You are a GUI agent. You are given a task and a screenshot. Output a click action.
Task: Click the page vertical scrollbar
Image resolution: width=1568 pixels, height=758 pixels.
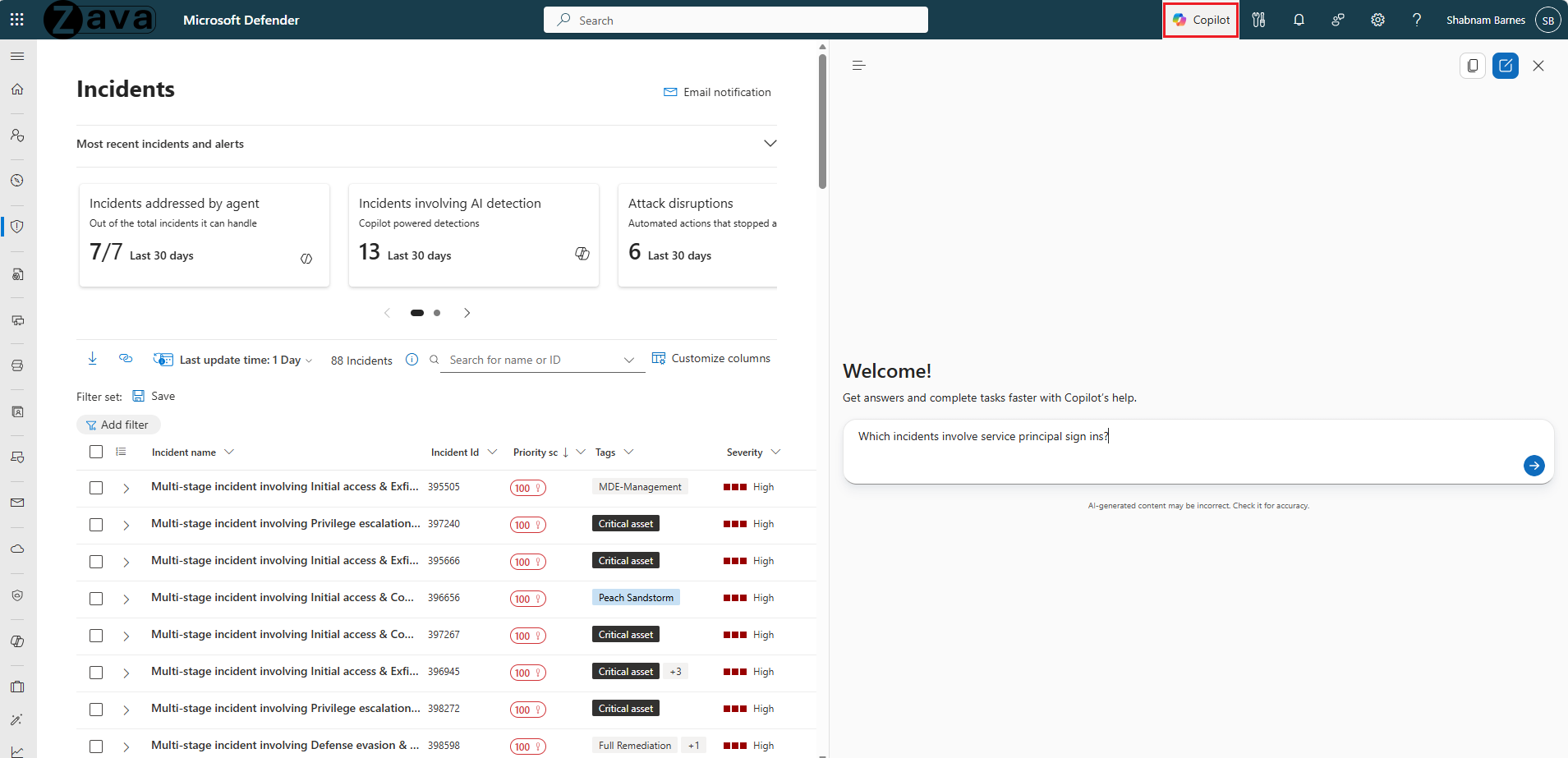click(x=822, y=121)
